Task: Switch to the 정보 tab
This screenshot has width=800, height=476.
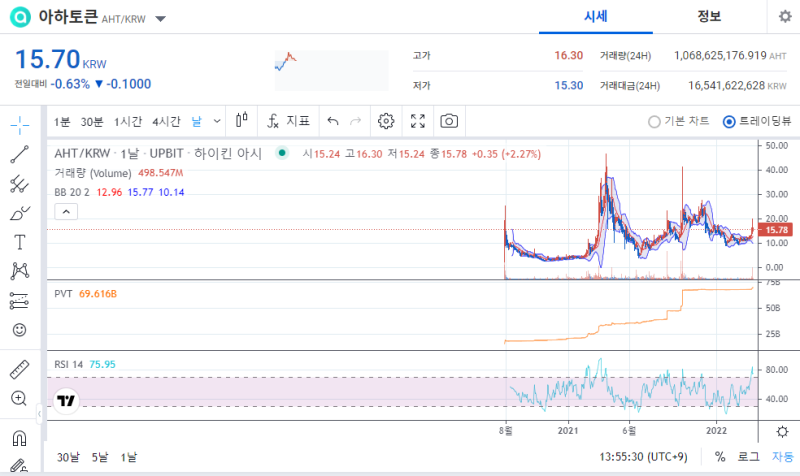Action: point(709,17)
